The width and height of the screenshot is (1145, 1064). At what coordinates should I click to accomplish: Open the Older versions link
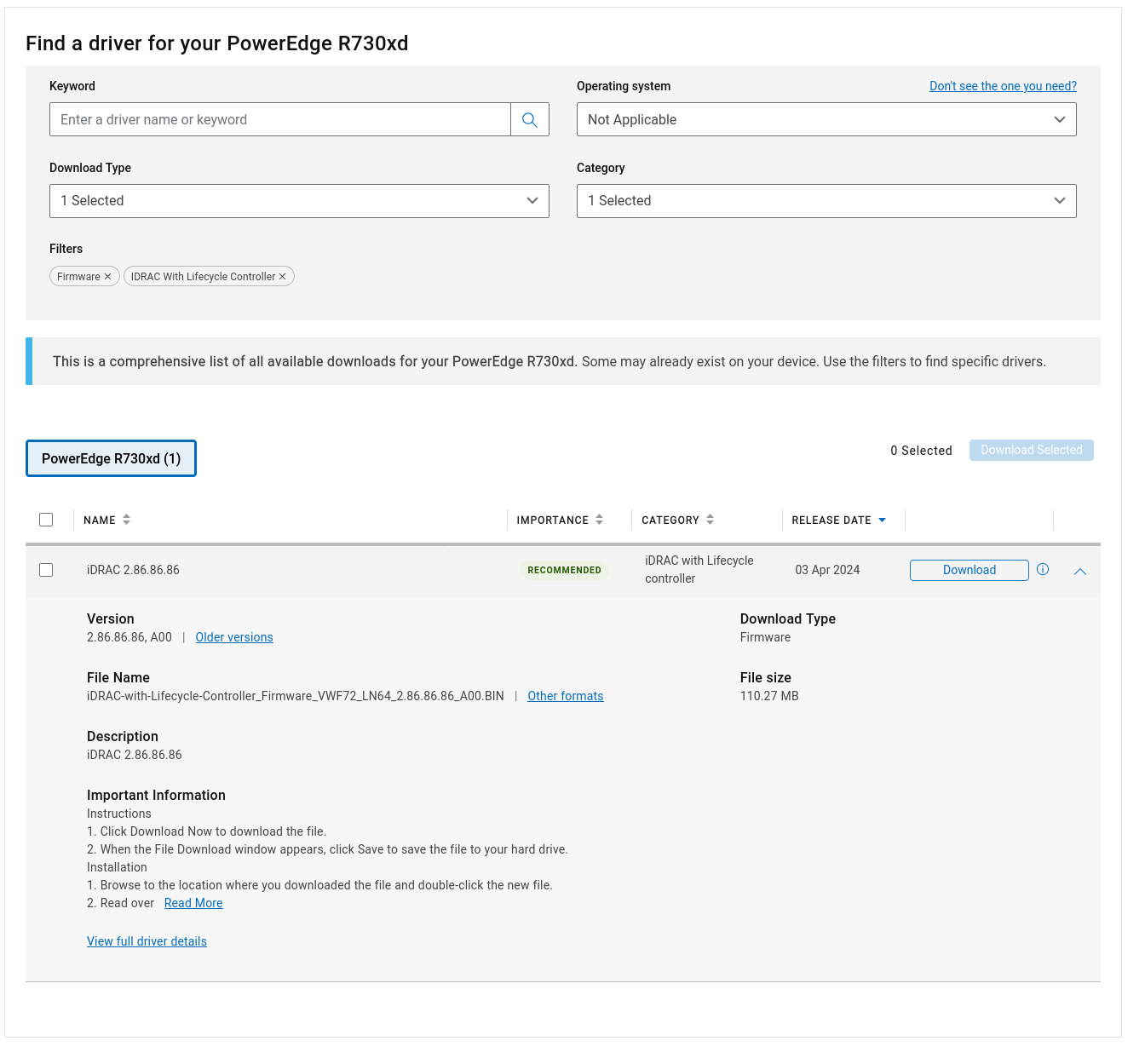234,637
